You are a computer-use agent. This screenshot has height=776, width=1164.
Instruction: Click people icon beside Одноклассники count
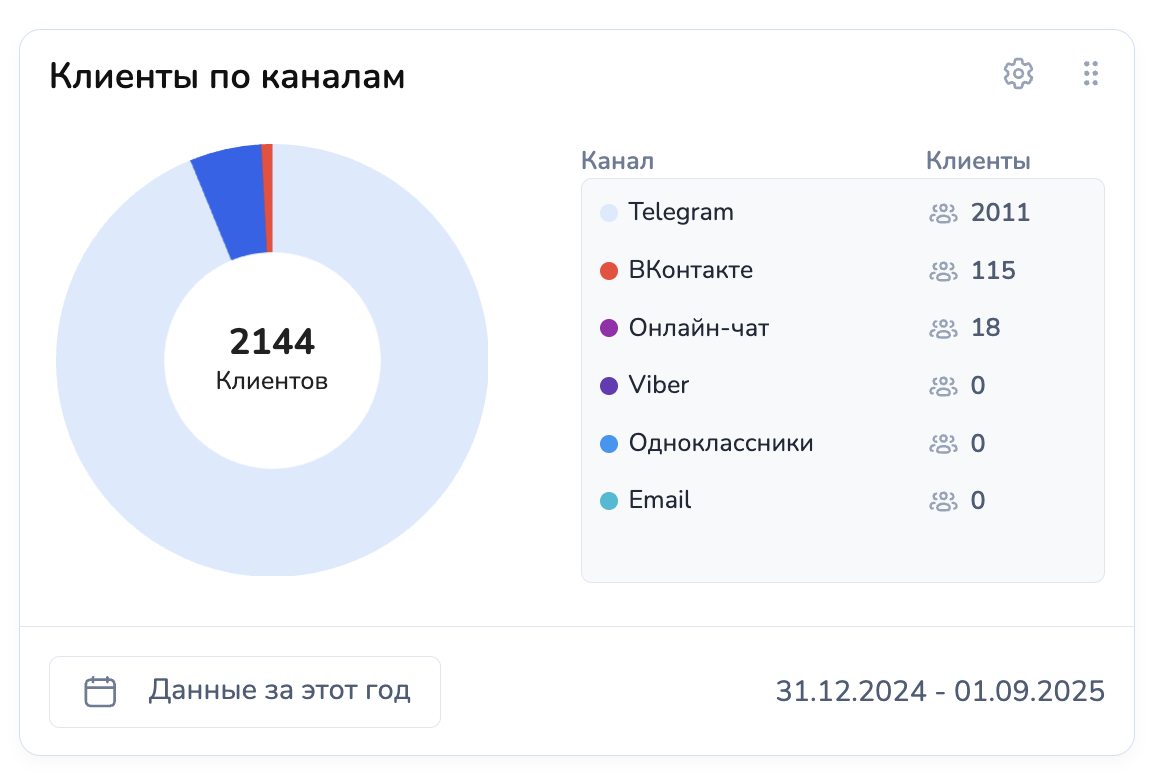point(943,444)
